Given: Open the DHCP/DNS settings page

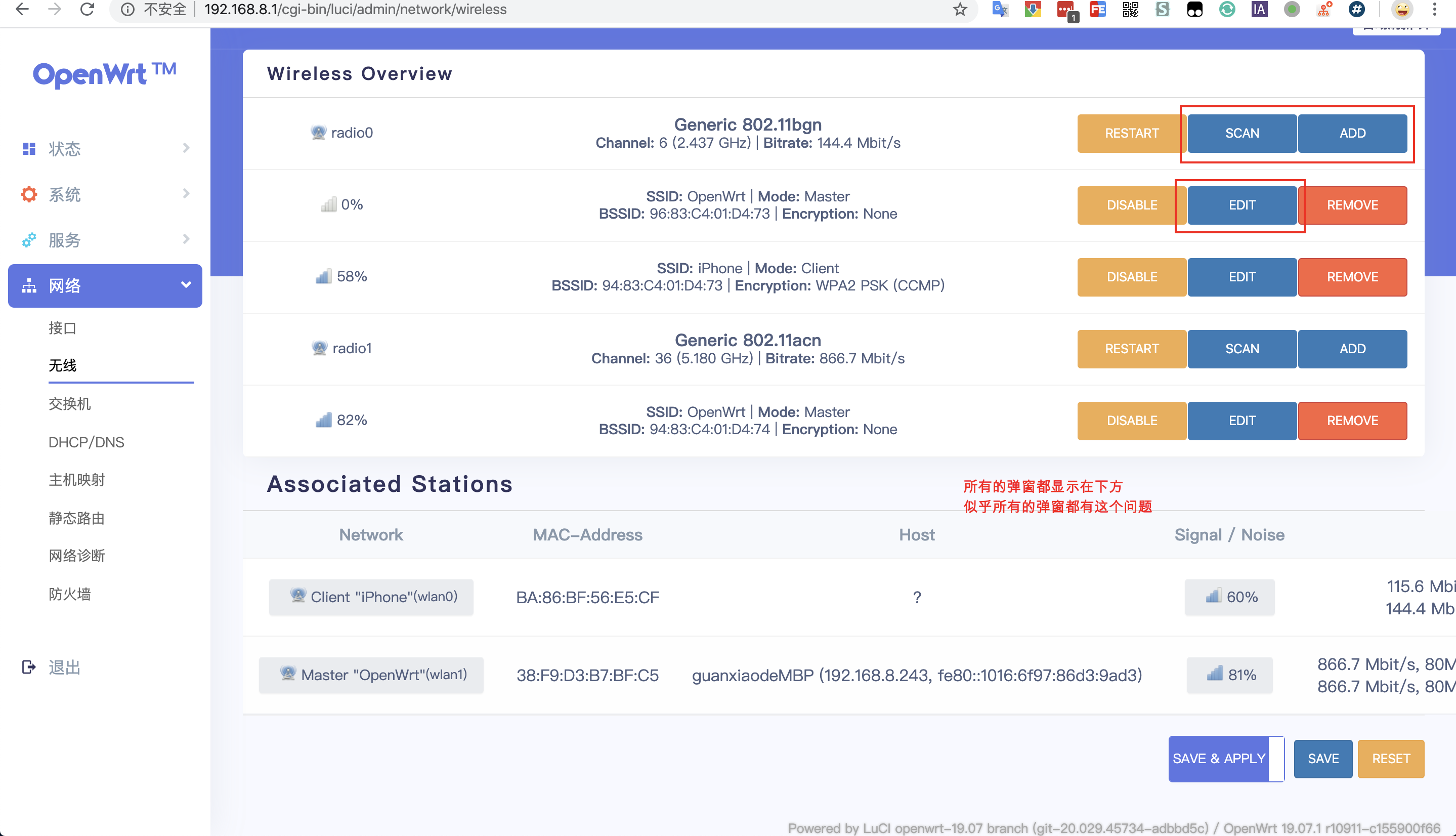Looking at the screenshot, I should (x=85, y=442).
